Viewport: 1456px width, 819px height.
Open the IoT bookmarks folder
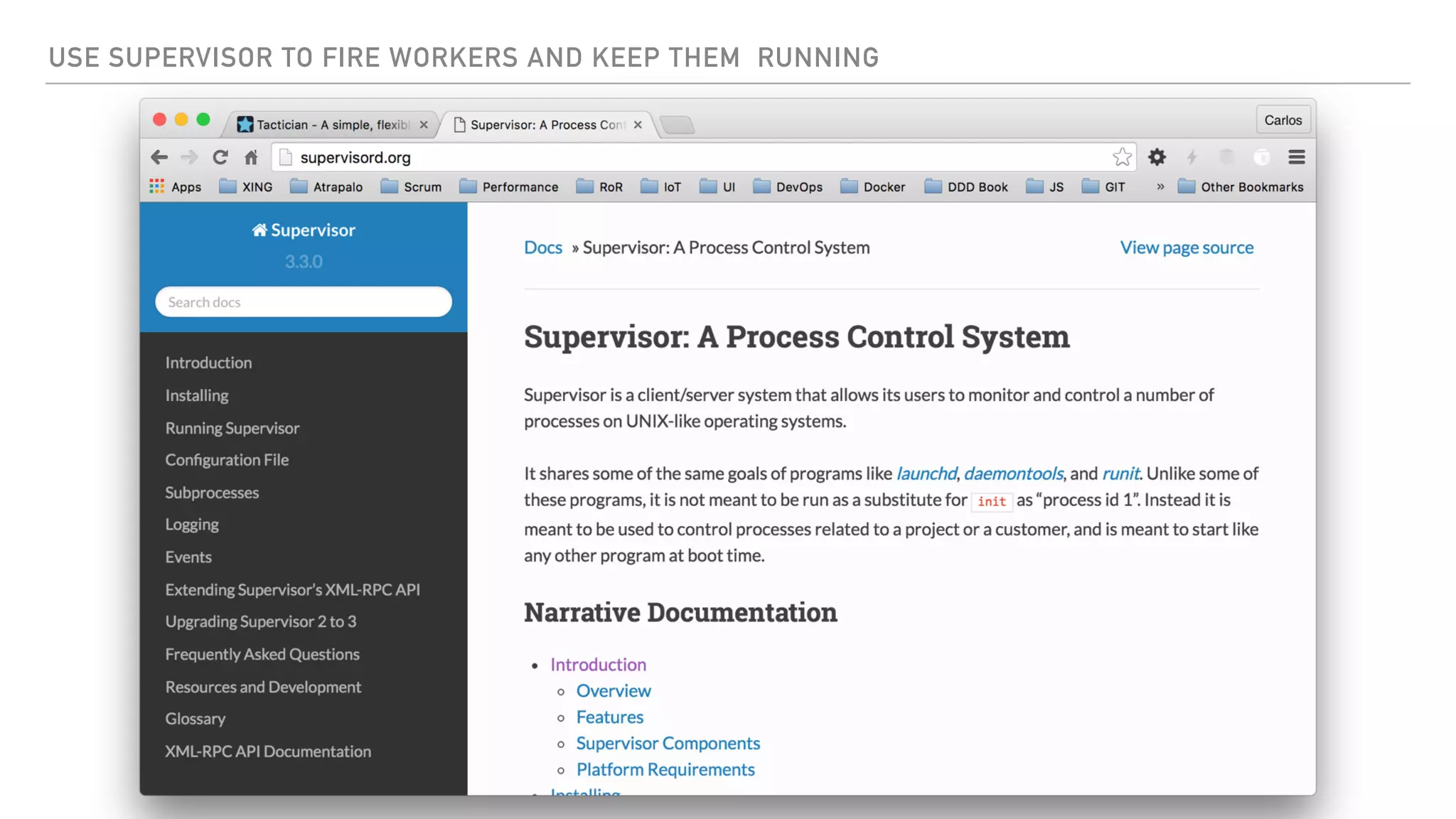point(661,187)
